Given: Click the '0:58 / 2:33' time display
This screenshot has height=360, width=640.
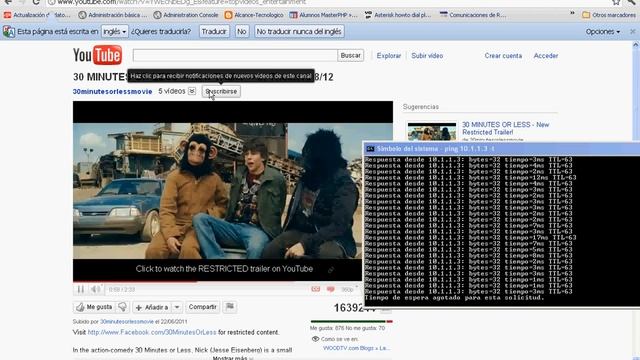Looking at the screenshot, I should click(x=122, y=289).
